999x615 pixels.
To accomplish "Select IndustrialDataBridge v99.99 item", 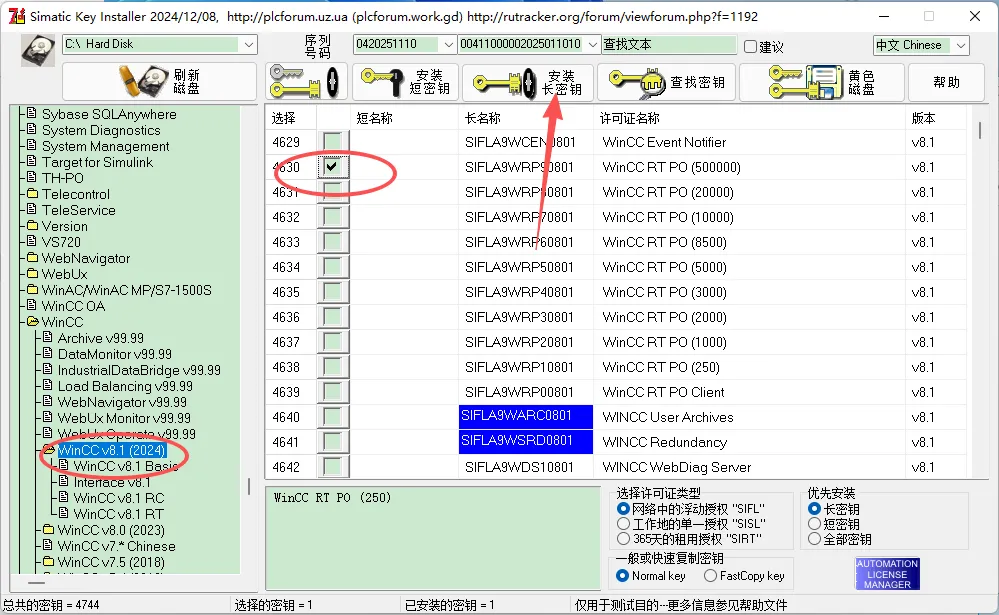I will click(139, 370).
